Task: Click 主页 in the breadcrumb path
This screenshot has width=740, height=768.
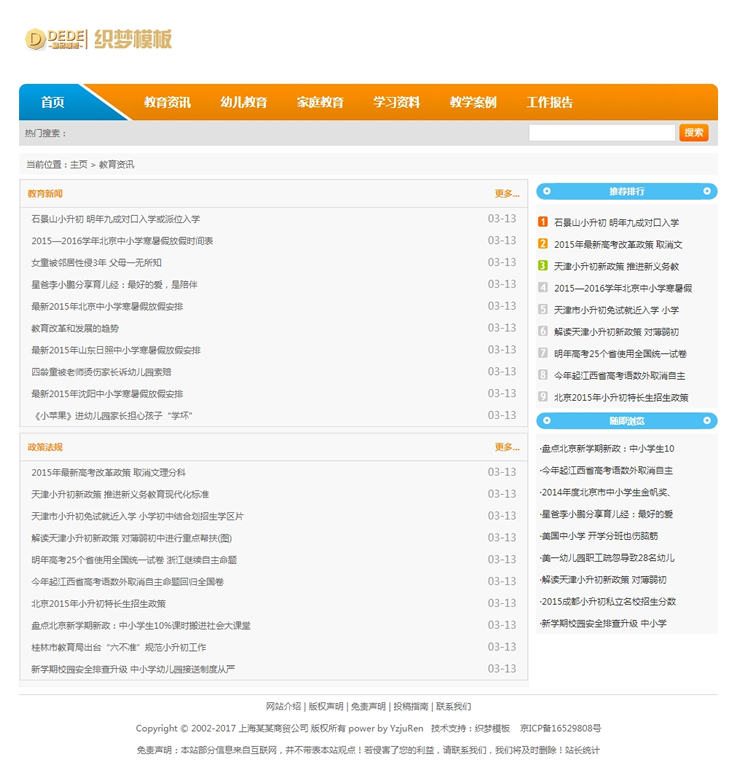Action: click(x=78, y=164)
